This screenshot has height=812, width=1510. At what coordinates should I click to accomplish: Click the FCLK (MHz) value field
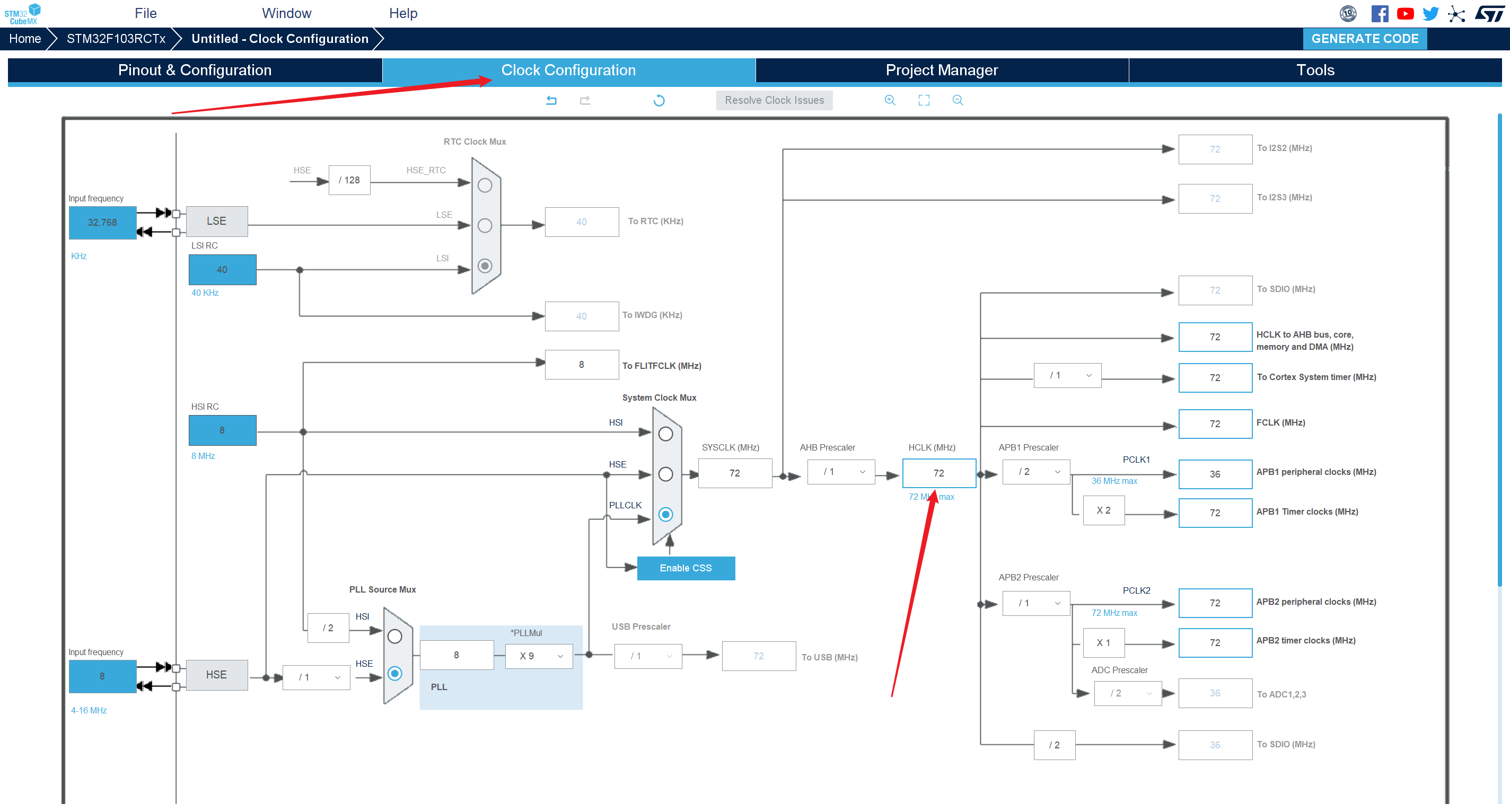pyautogui.click(x=1215, y=424)
